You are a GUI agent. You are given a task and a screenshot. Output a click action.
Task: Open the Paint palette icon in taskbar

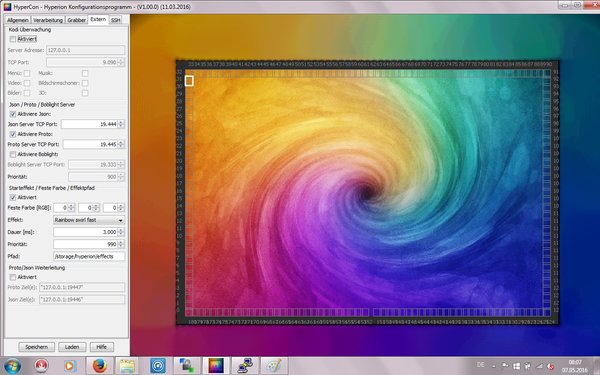click(x=274, y=366)
